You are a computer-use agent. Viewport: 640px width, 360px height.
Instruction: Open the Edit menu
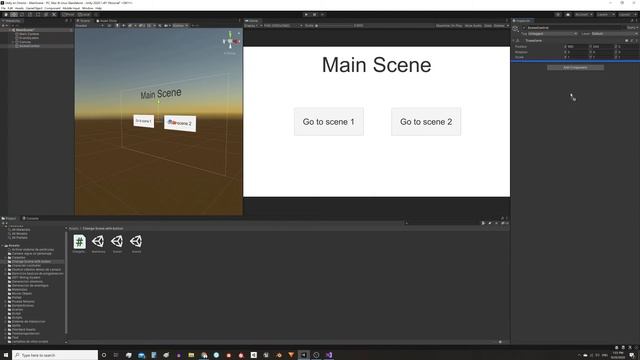pos(10,8)
